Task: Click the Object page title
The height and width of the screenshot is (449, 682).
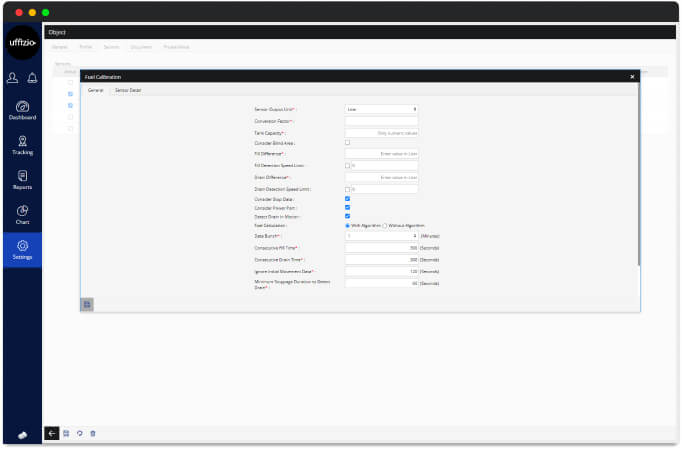Action: (x=57, y=32)
